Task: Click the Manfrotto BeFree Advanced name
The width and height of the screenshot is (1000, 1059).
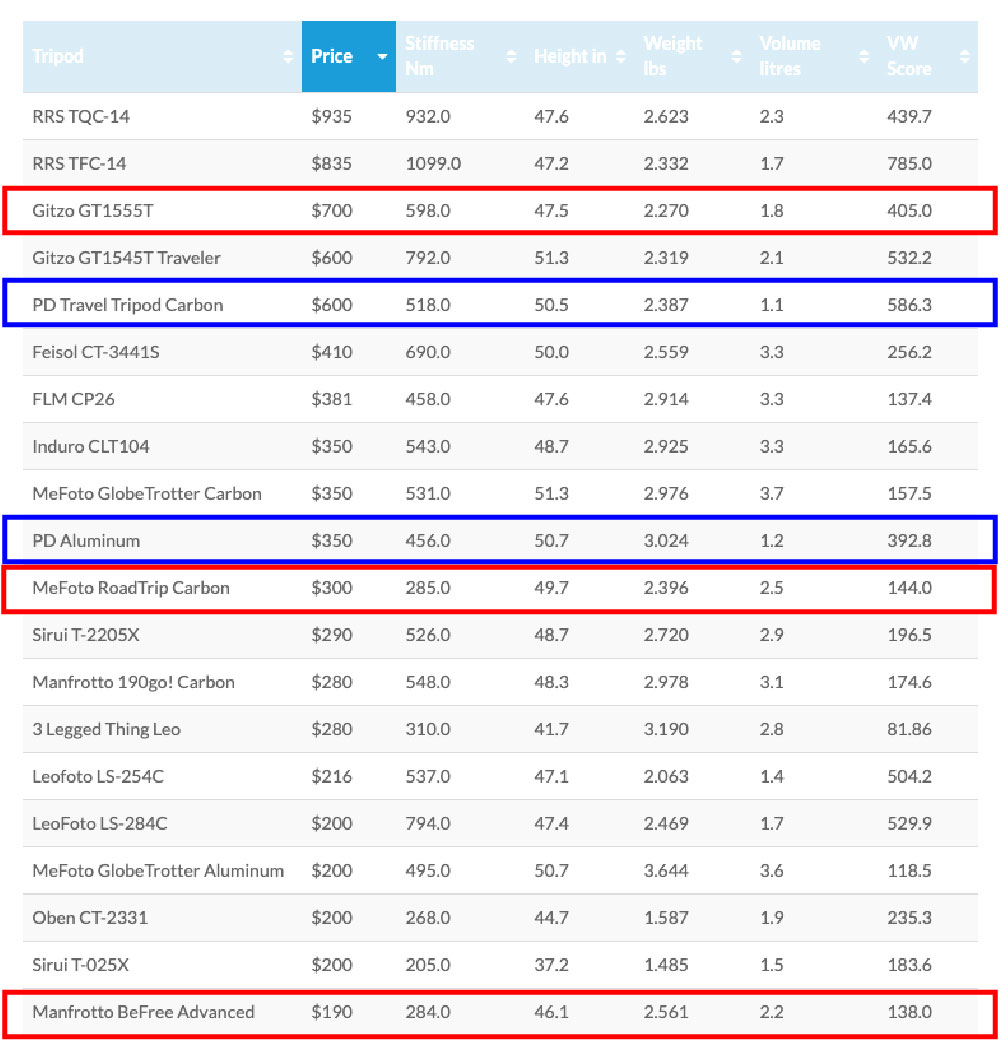Action: pos(143,1012)
